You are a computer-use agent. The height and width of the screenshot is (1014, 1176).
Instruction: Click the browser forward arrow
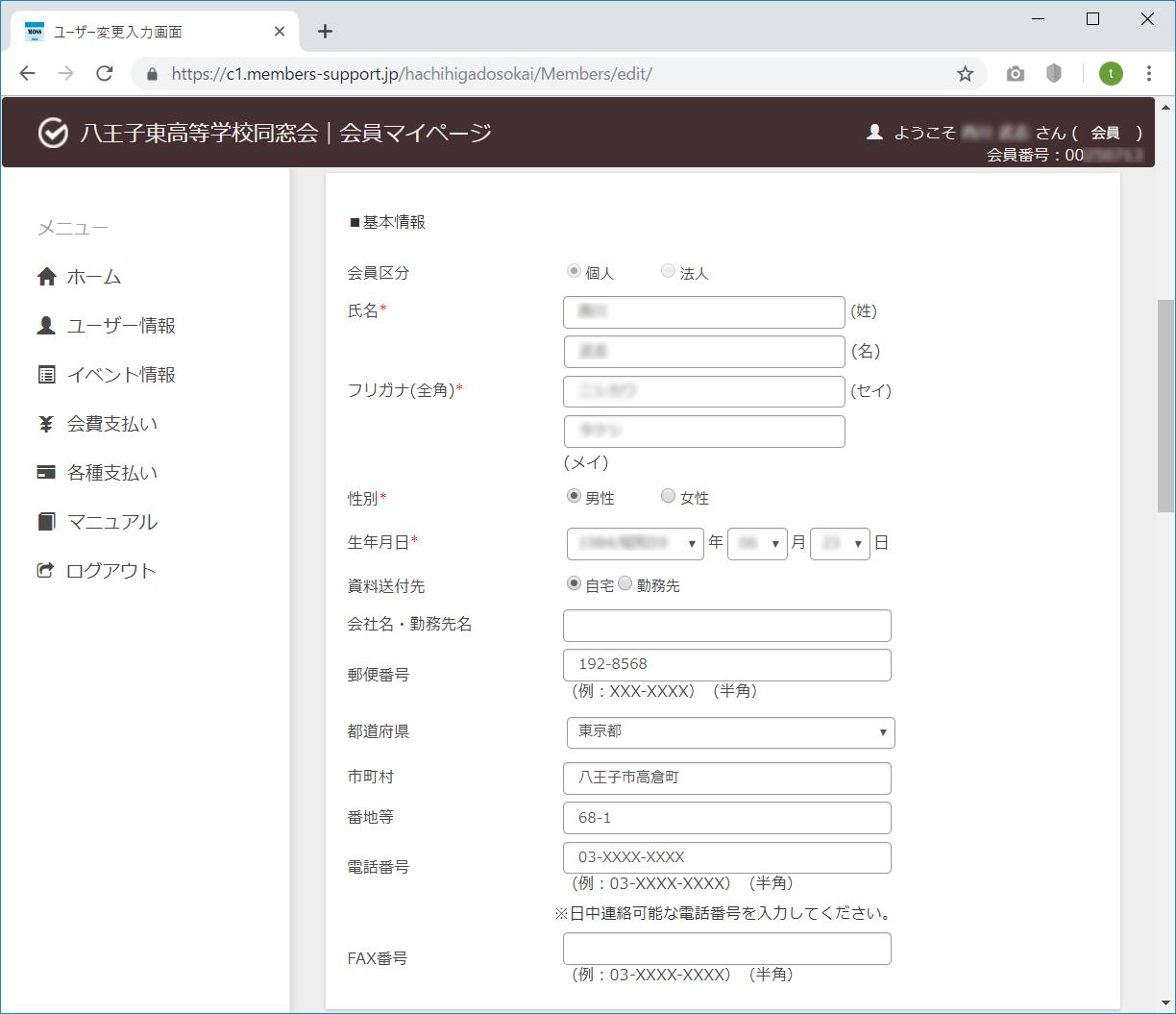click(x=65, y=74)
